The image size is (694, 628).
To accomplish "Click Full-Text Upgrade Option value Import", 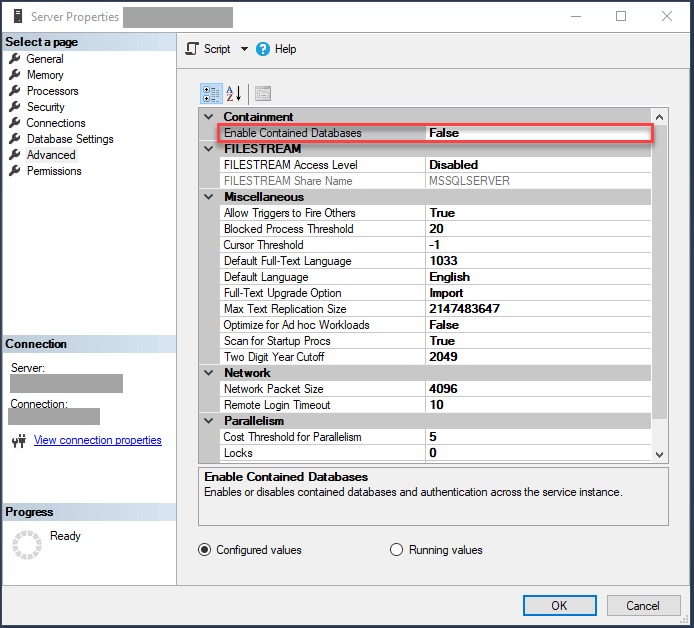I will click(x=538, y=293).
